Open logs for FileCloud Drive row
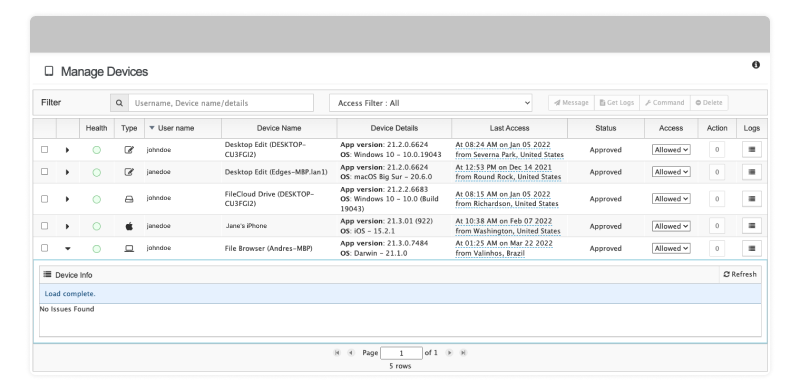Viewport: 800px width, 392px height. pos(752,199)
